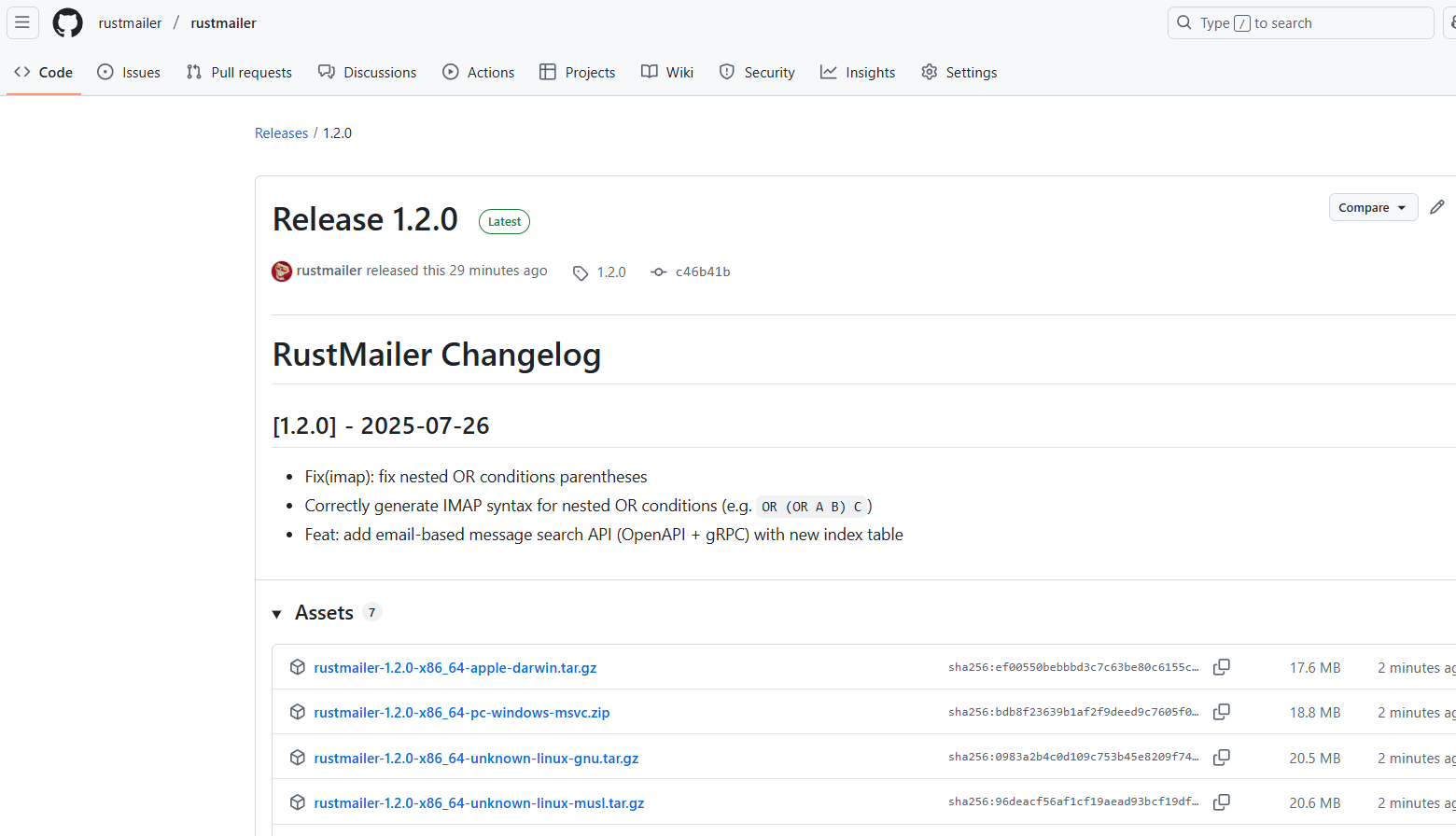Screen dimensions: 1456x836
Task: Click the rustmailer author avatar
Action: 282,272
